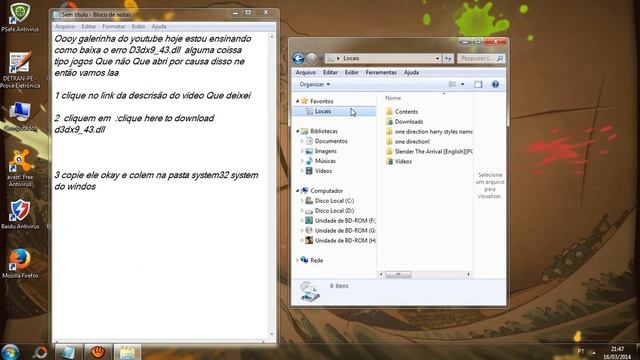Image resolution: width=640 pixels, height=360 pixels.
Task: Open the Notepad taskbar button
Action: 69,352
